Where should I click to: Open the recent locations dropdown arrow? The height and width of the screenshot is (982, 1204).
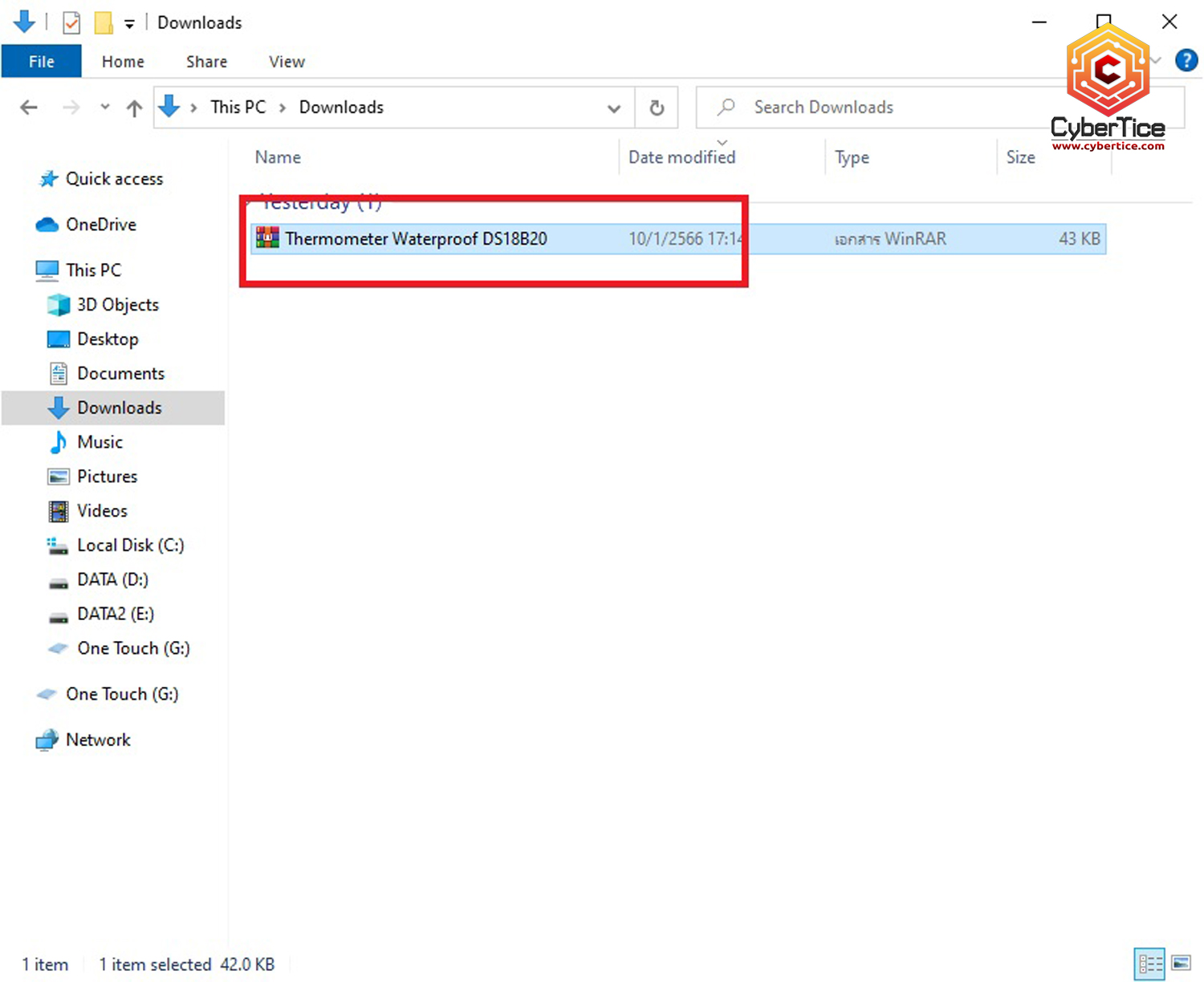point(104,108)
